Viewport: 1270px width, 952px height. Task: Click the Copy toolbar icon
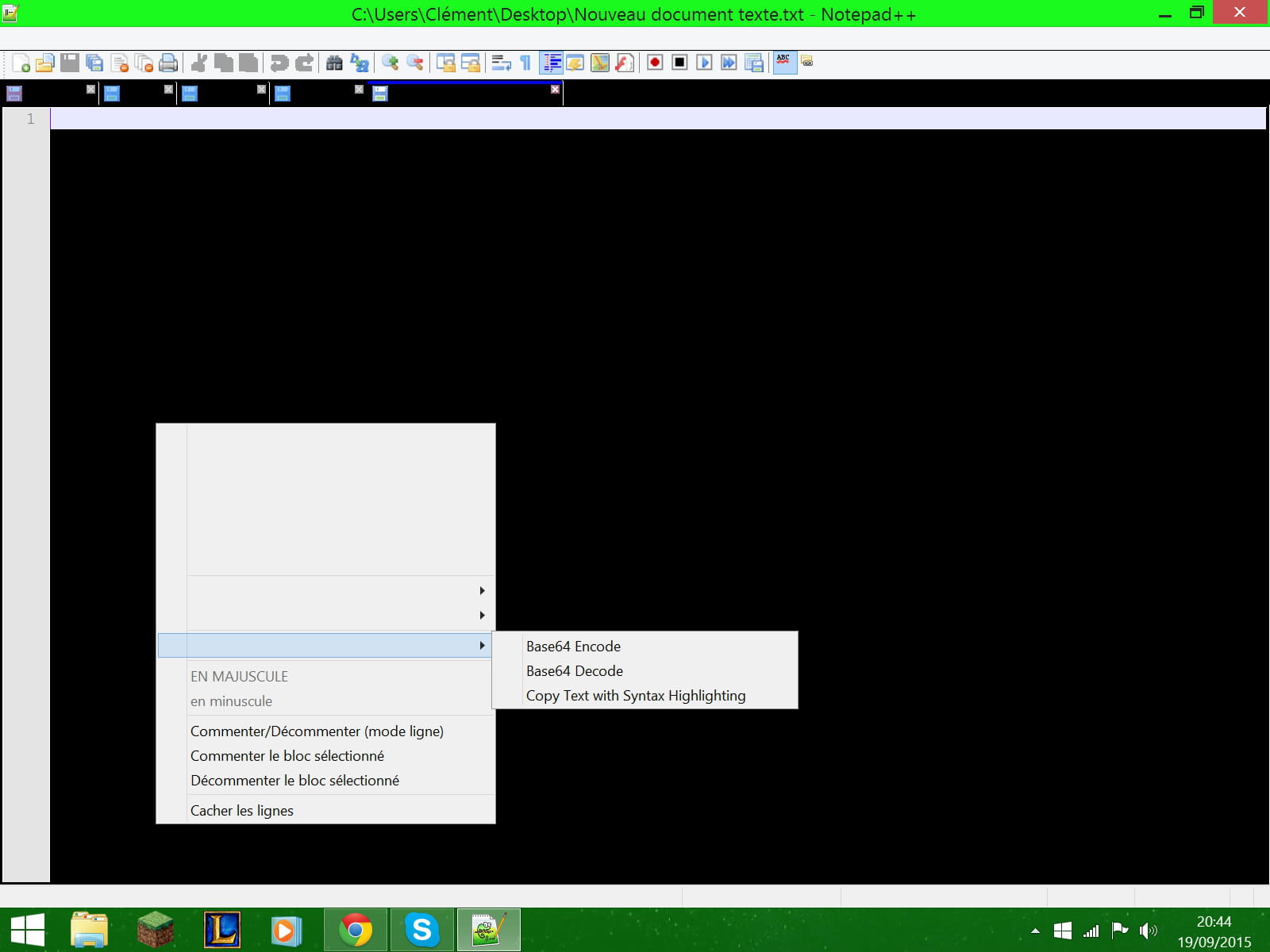(224, 63)
